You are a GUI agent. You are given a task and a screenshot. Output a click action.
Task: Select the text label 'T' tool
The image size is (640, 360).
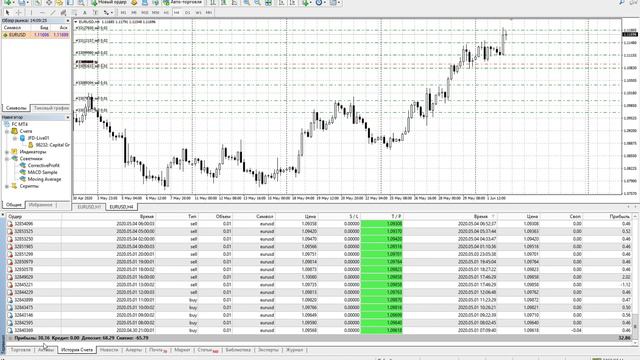(96, 13)
